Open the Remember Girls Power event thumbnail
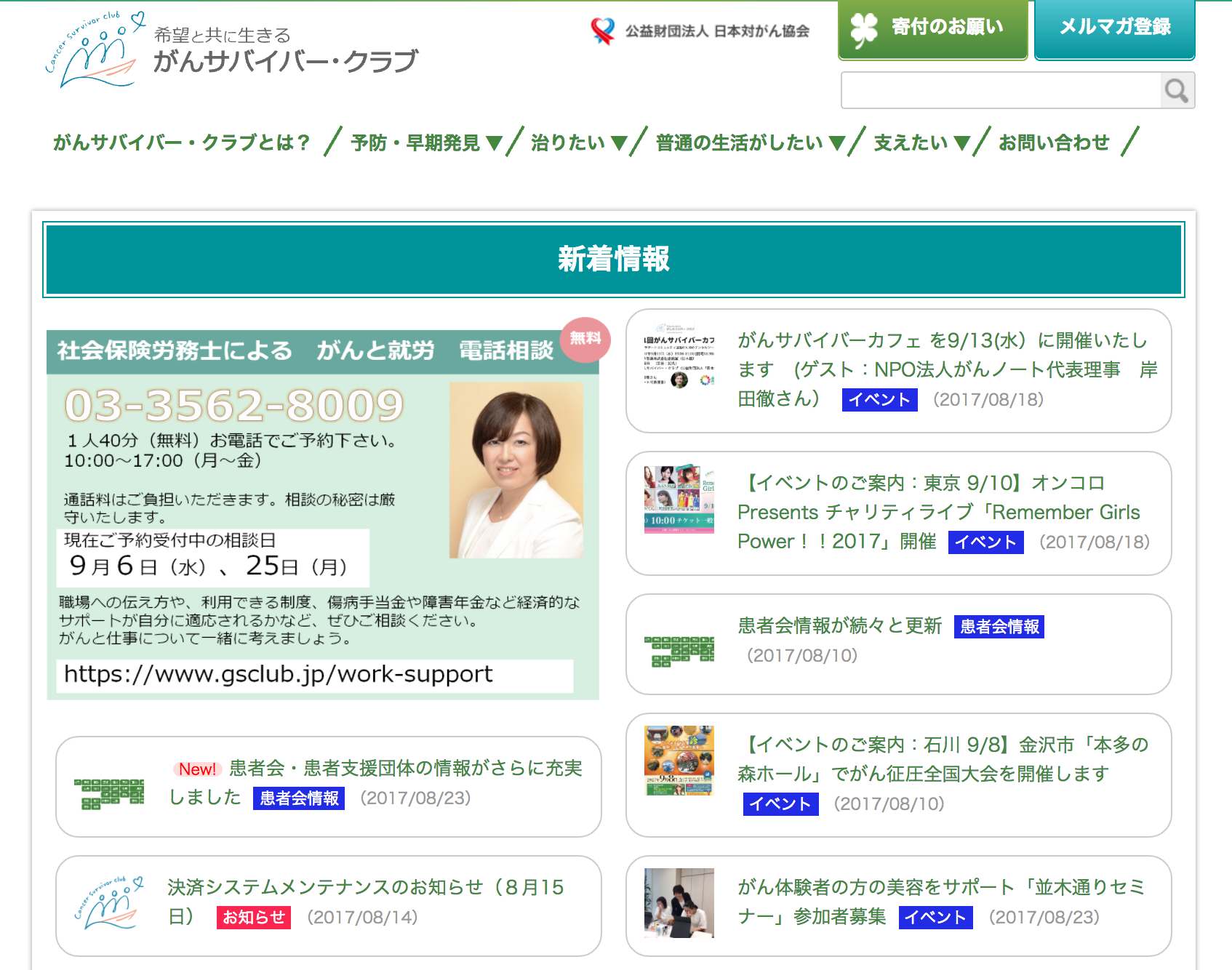1232x970 pixels. [679, 500]
